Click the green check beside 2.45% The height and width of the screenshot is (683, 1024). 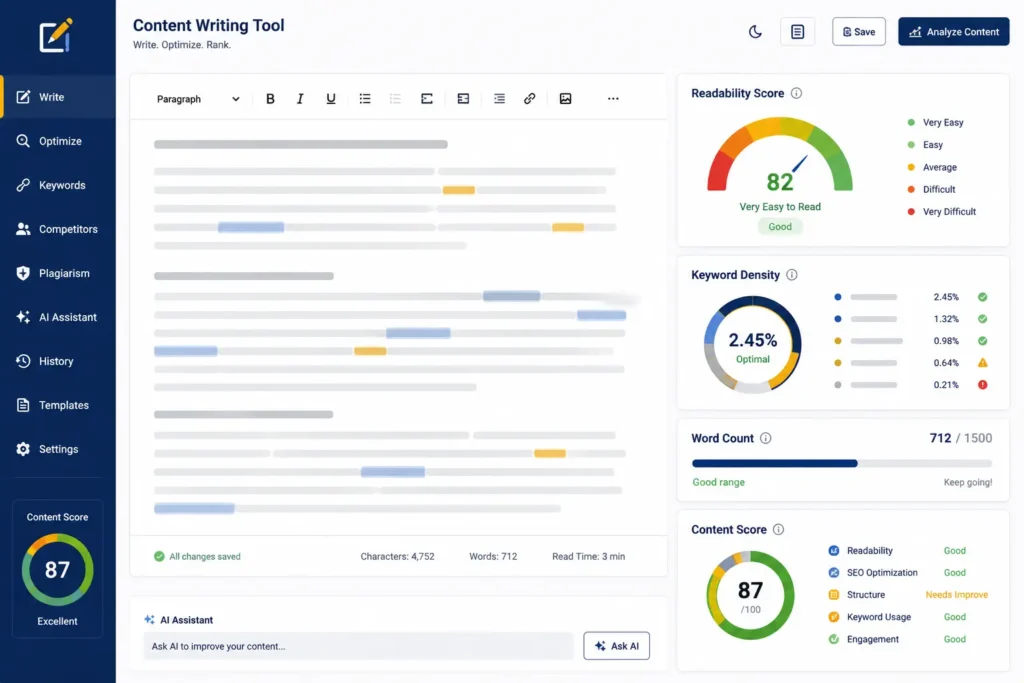pyautogui.click(x=982, y=297)
